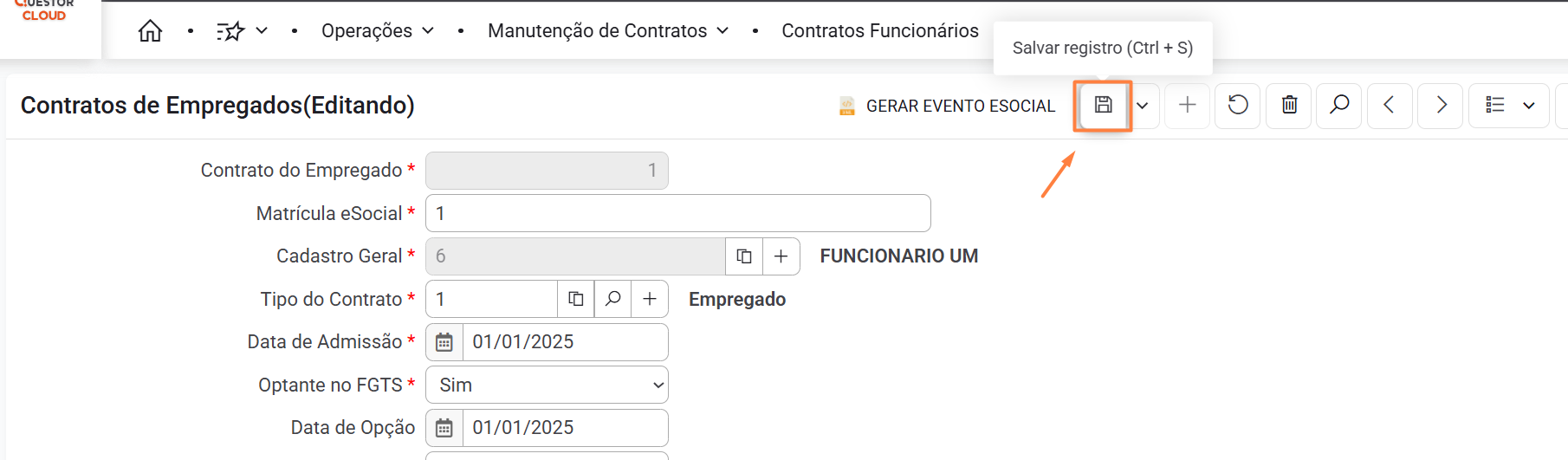Expand the save options dropdown arrow
Screen dimensions: 1568x460
(1143, 106)
